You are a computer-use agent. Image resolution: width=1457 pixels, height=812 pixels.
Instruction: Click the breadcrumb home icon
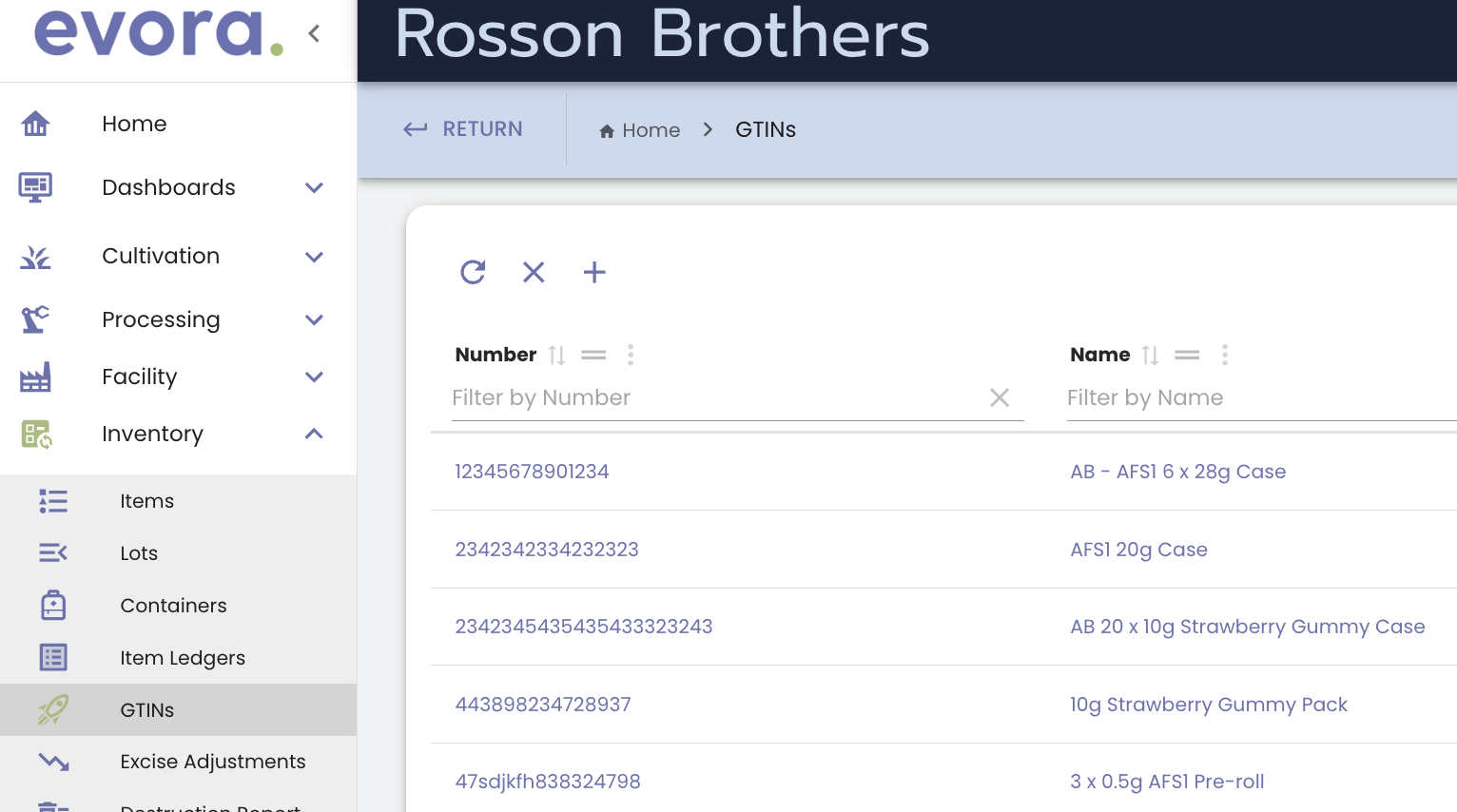(x=607, y=131)
